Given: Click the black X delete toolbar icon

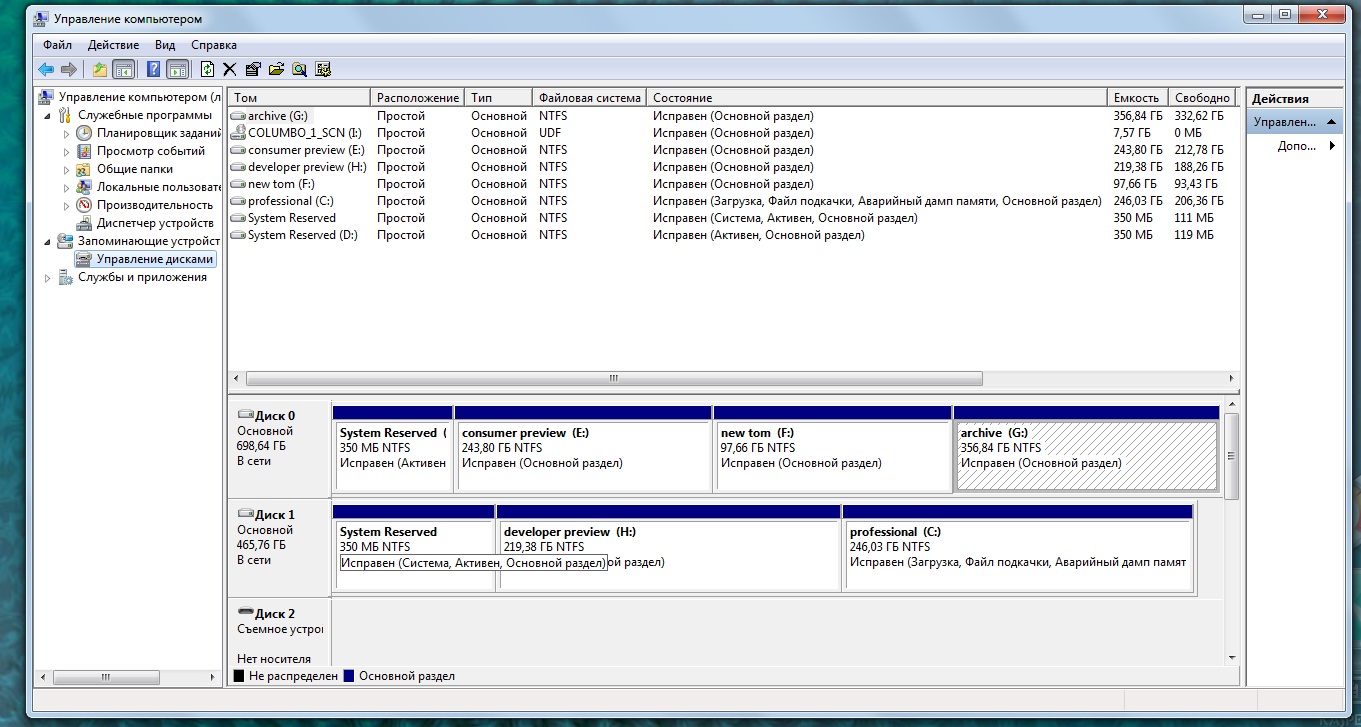Looking at the screenshot, I should point(229,69).
